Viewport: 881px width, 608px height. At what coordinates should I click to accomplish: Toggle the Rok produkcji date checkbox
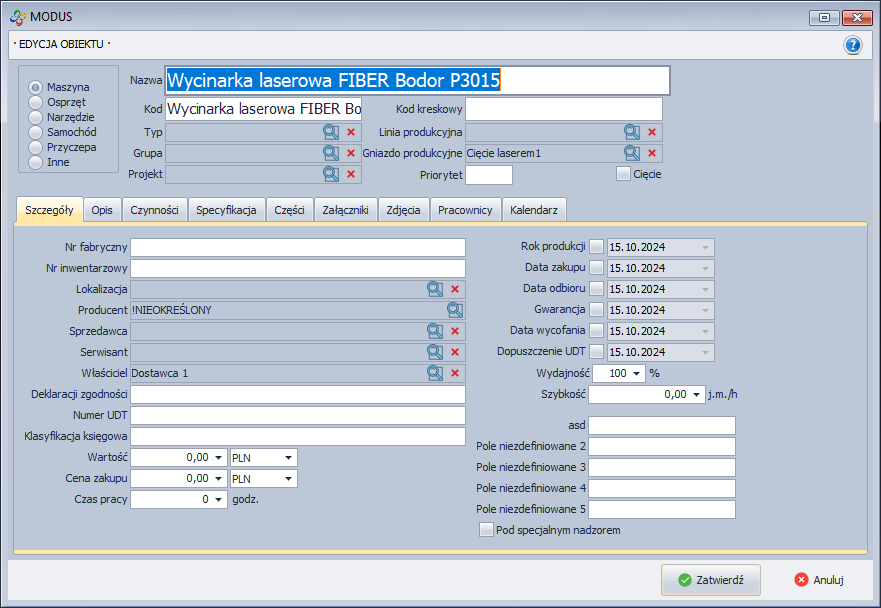(x=596, y=247)
